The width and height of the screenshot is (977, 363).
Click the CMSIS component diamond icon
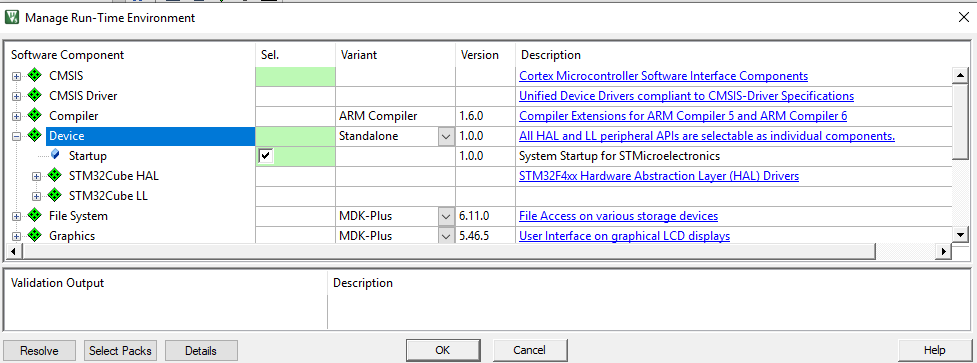pyautogui.click(x=35, y=76)
